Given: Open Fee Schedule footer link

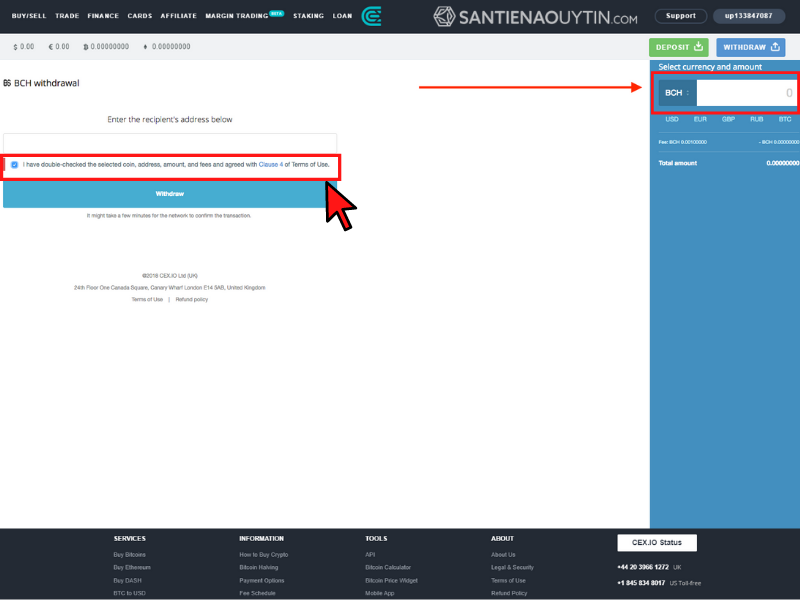Looking at the screenshot, I should pyautogui.click(x=257, y=593).
